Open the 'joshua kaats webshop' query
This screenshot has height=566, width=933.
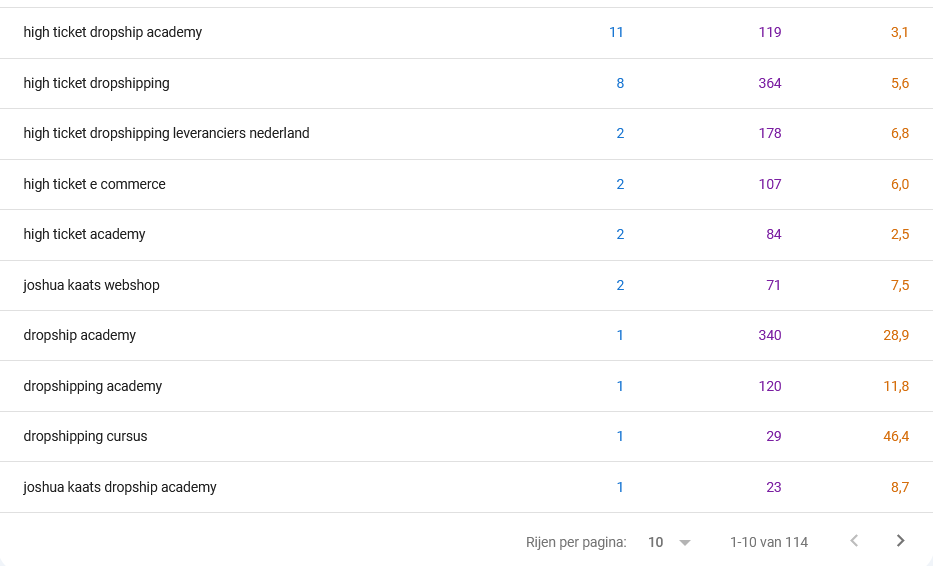pos(92,285)
